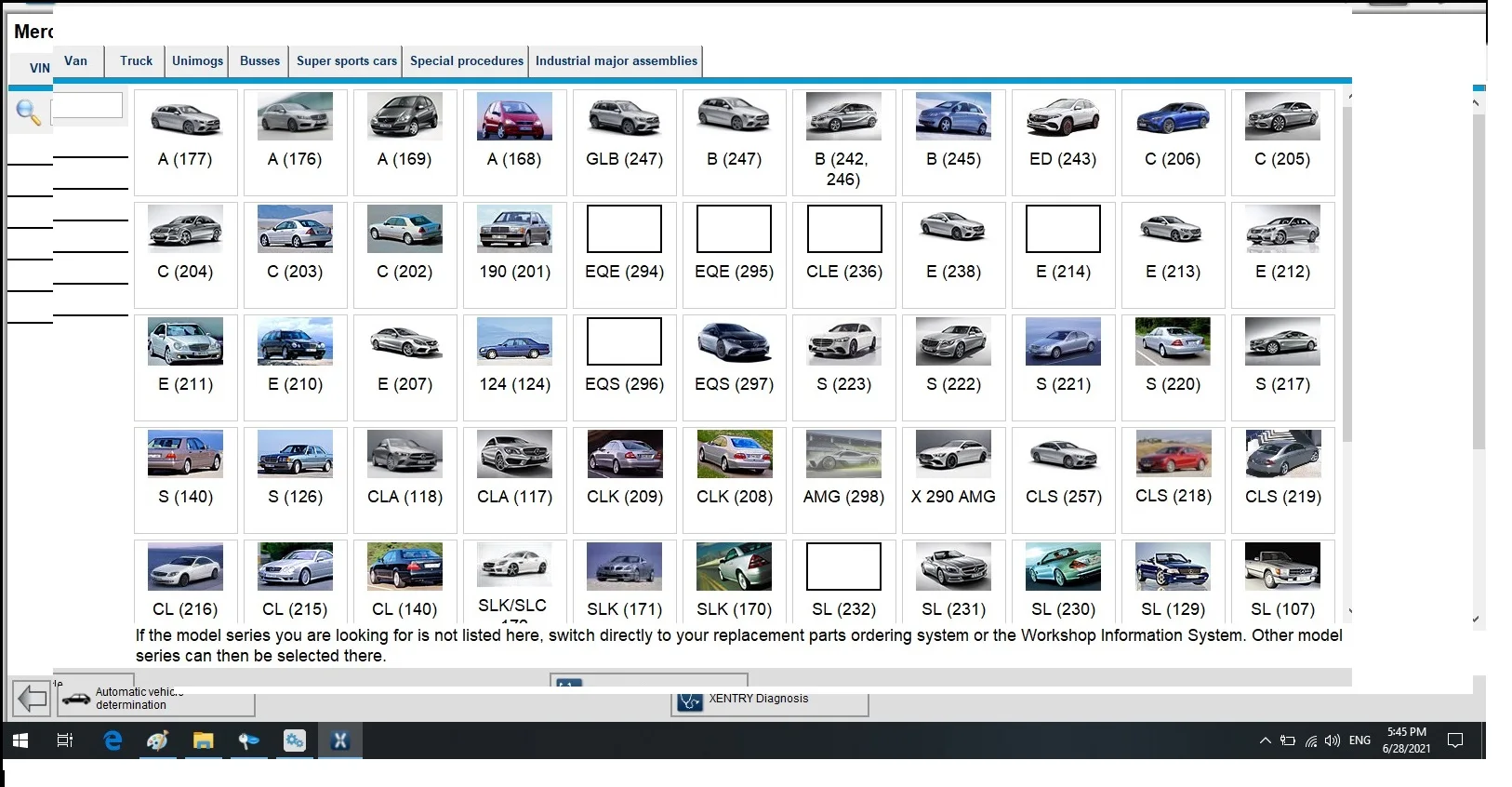Viewport: 1512px width, 787px height.
Task: Open the Windows notification center
Action: click(1455, 740)
